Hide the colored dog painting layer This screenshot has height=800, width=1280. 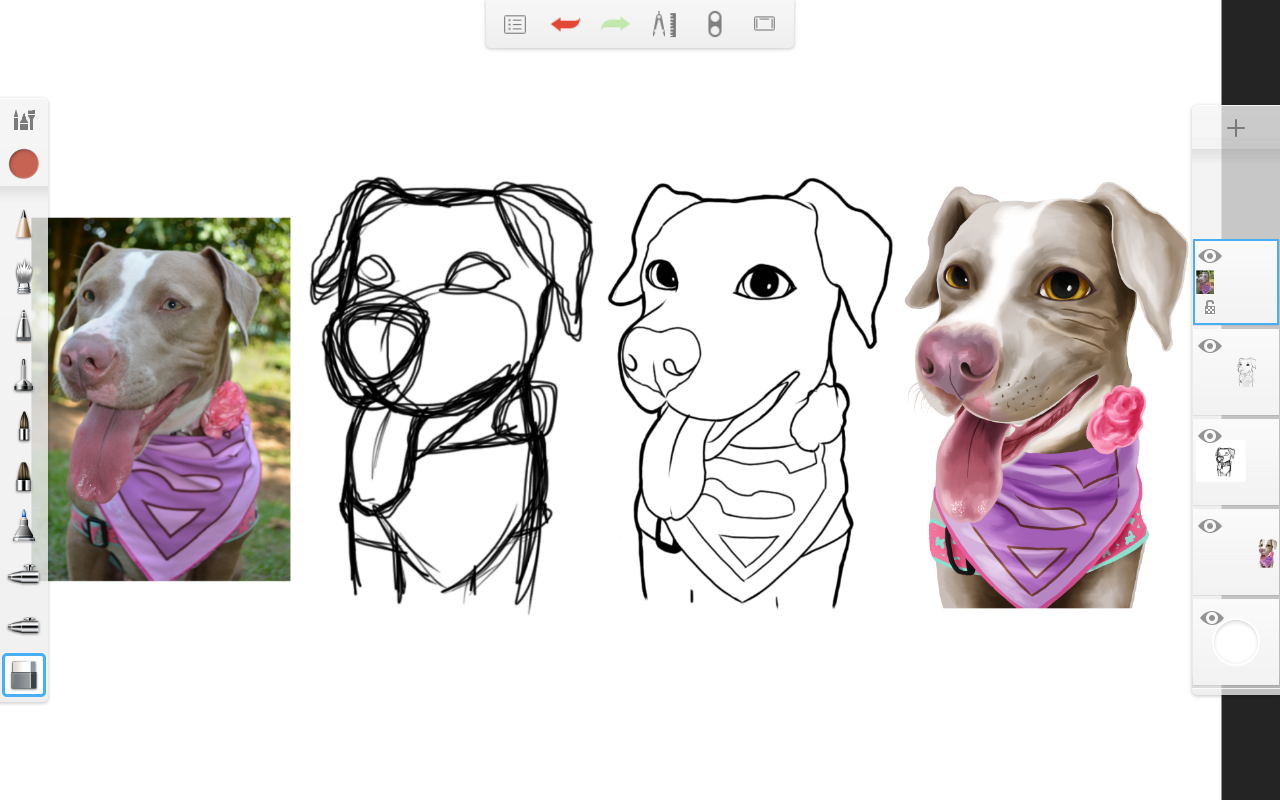pyautogui.click(x=1210, y=526)
